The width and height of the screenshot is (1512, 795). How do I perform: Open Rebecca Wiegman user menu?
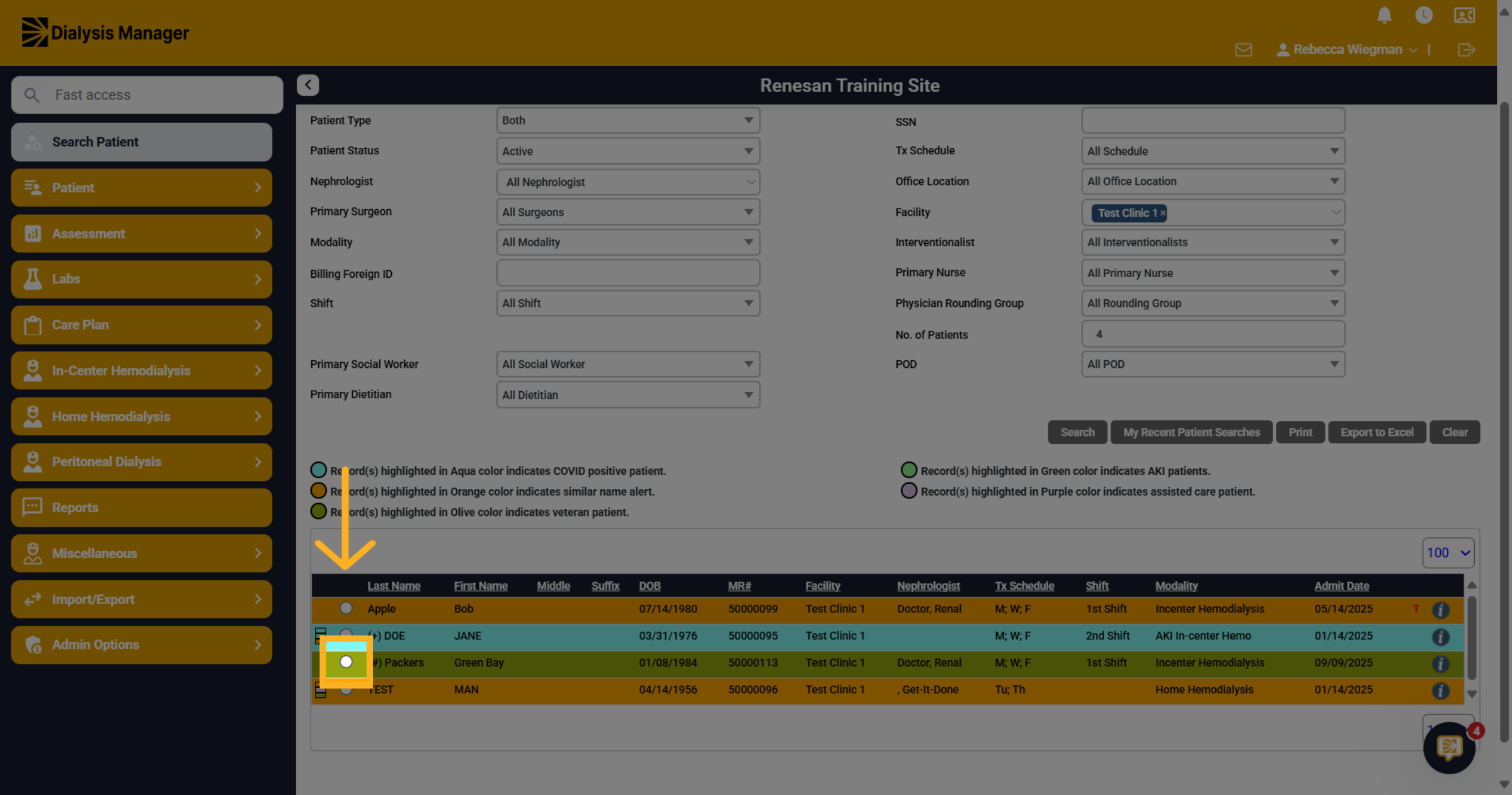click(x=1347, y=50)
